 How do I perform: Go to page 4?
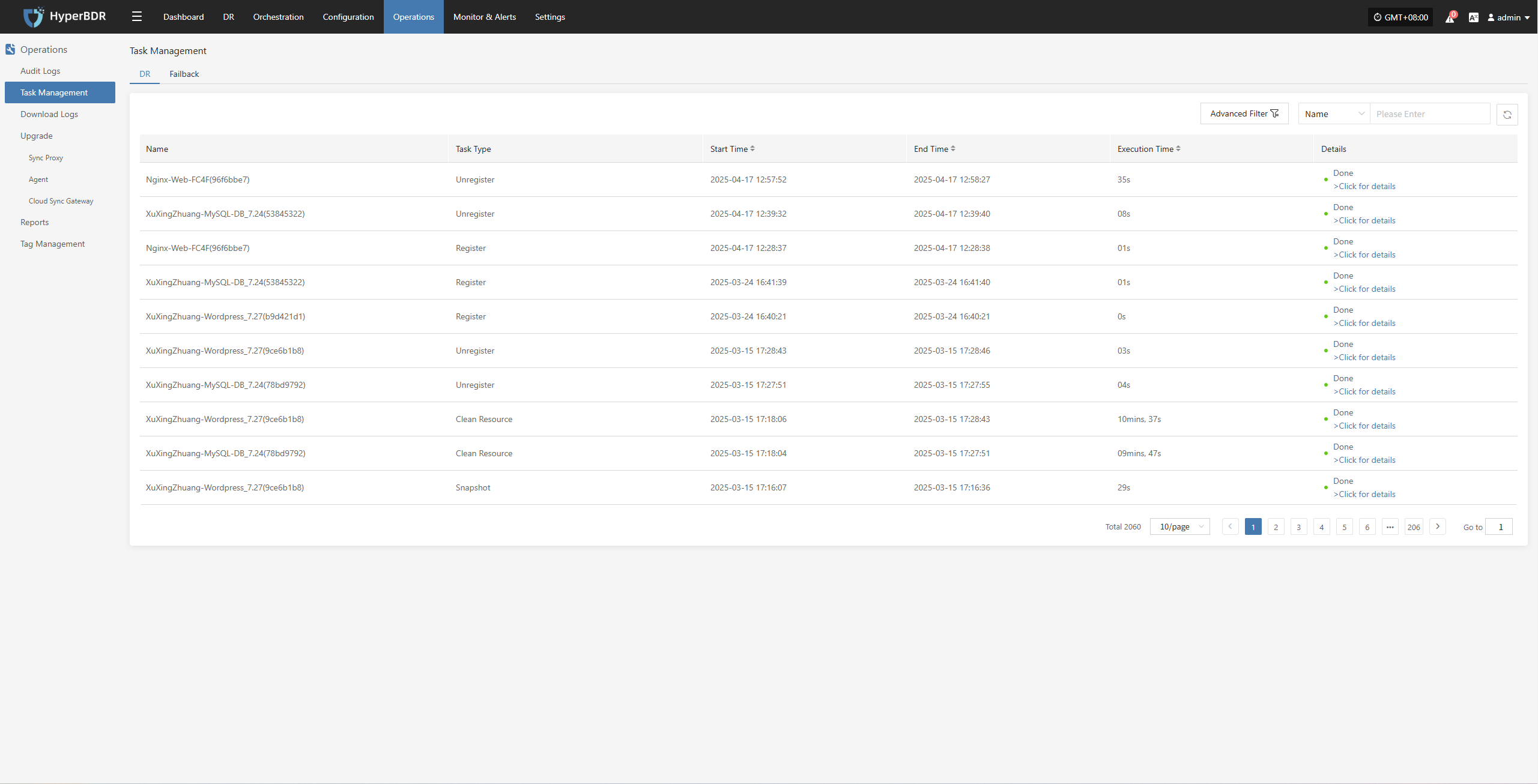click(x=1321, y=526)
